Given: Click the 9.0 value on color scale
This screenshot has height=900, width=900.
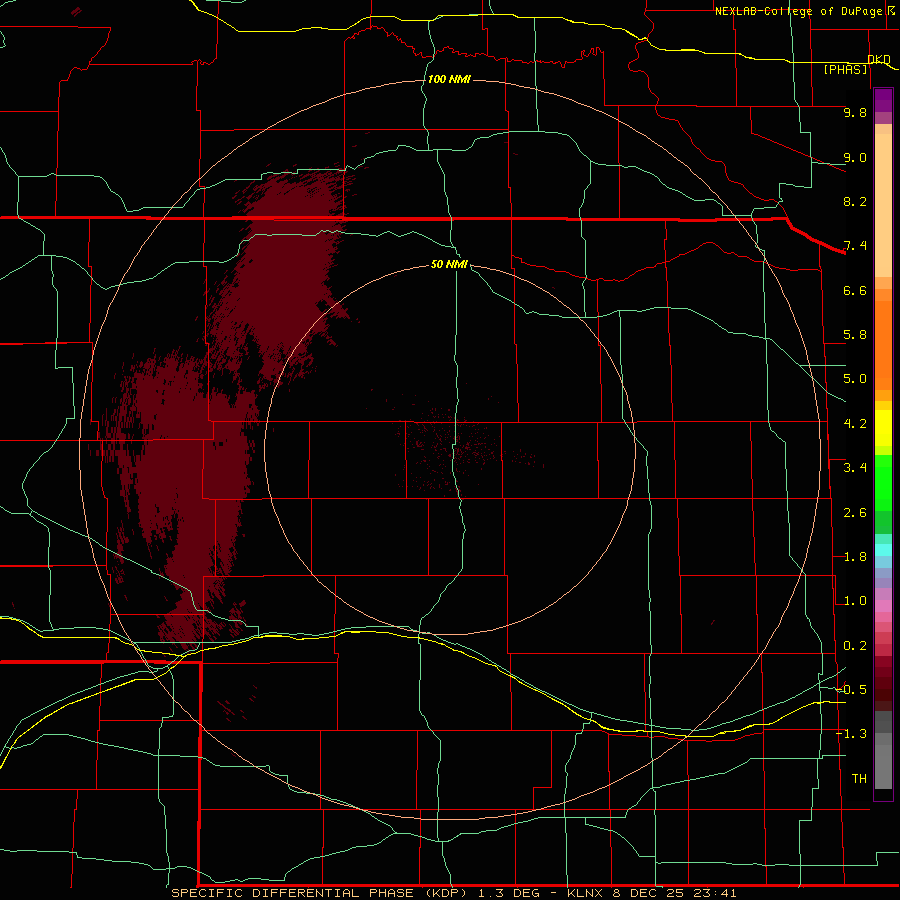Looking at the screenshot, I should (x=855, y=157).
